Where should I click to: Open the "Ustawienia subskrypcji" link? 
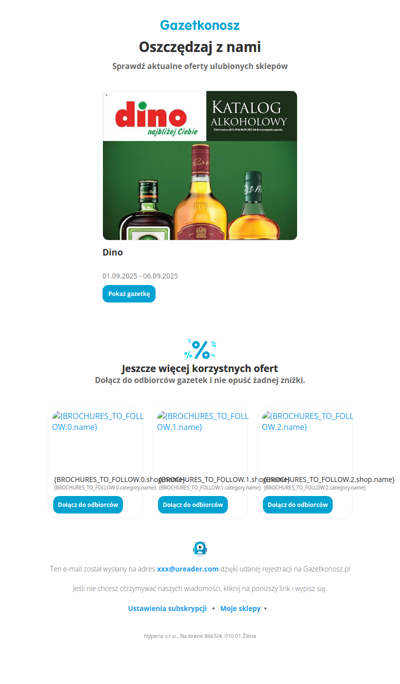pyautogui.click(x=167, y=608)
